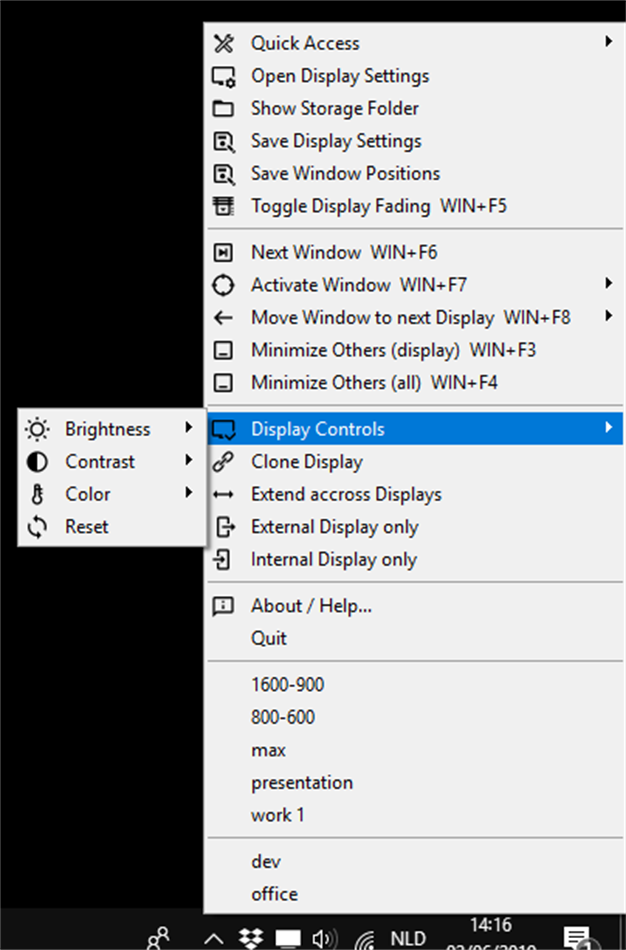Click the Save Window Positions text
The image size is (626, 950).
pyautogui.click(x=345, y=174)
